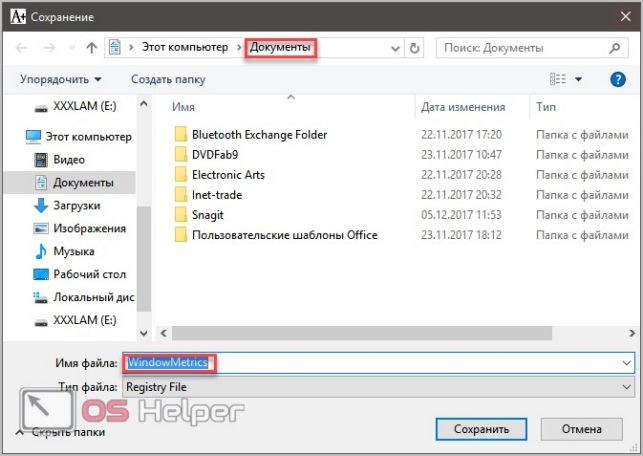Select 'Документы' breadcrumb in address bar
Screen dimensions: 643x456
tap(280, 47)
